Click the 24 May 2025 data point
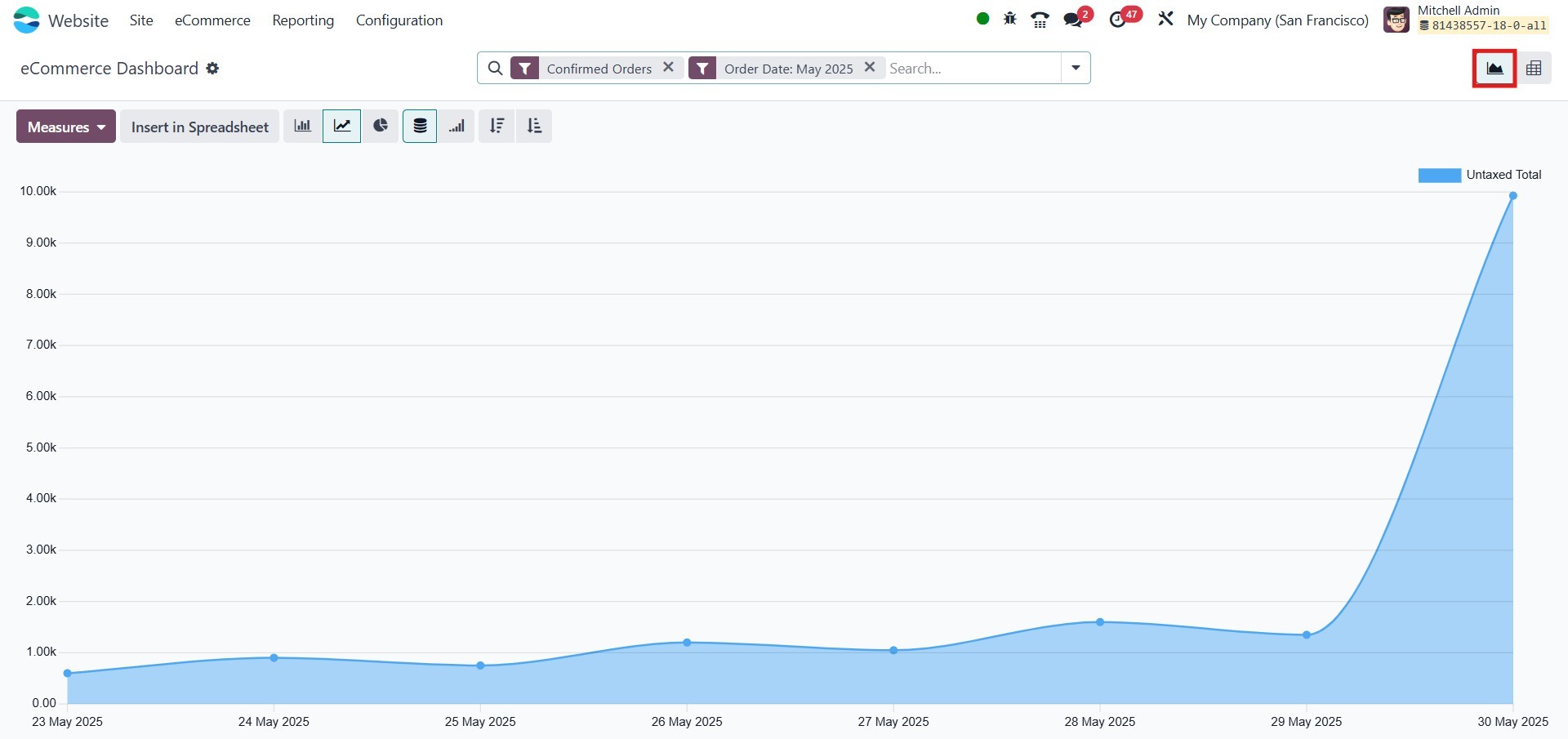Viewport: 1568px width, 739px height. [x=274, y=657]
